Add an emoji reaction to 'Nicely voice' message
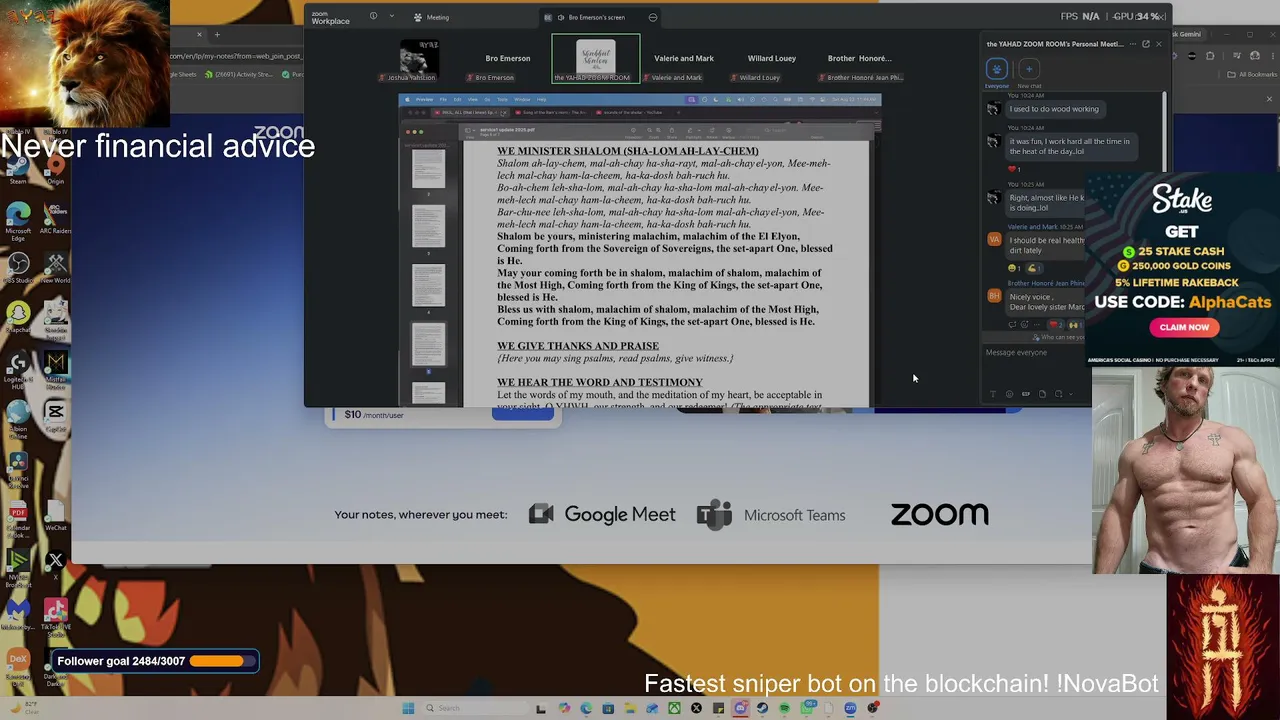The height and width of the screenshot is (720, 1280). pos(1026,324)
